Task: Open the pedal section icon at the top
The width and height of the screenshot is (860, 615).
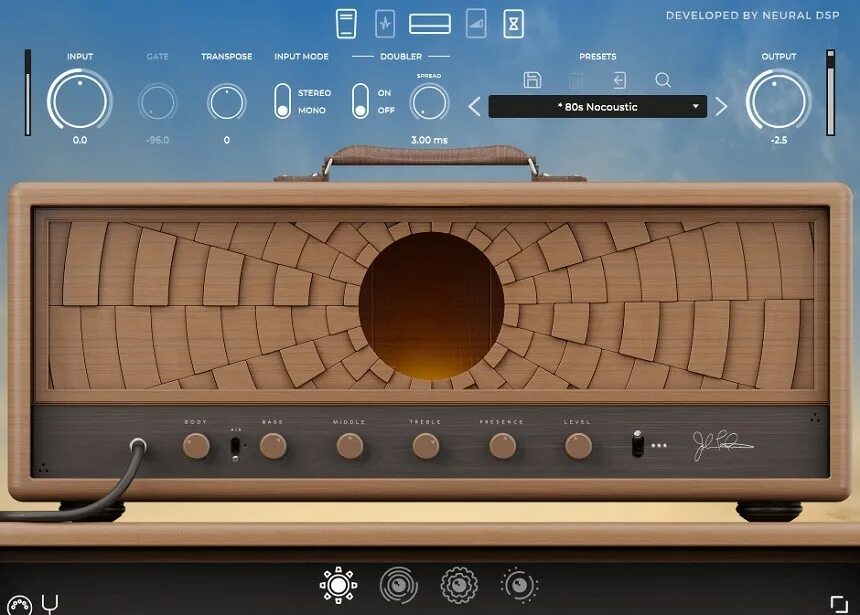Action: tap(346, 24)
